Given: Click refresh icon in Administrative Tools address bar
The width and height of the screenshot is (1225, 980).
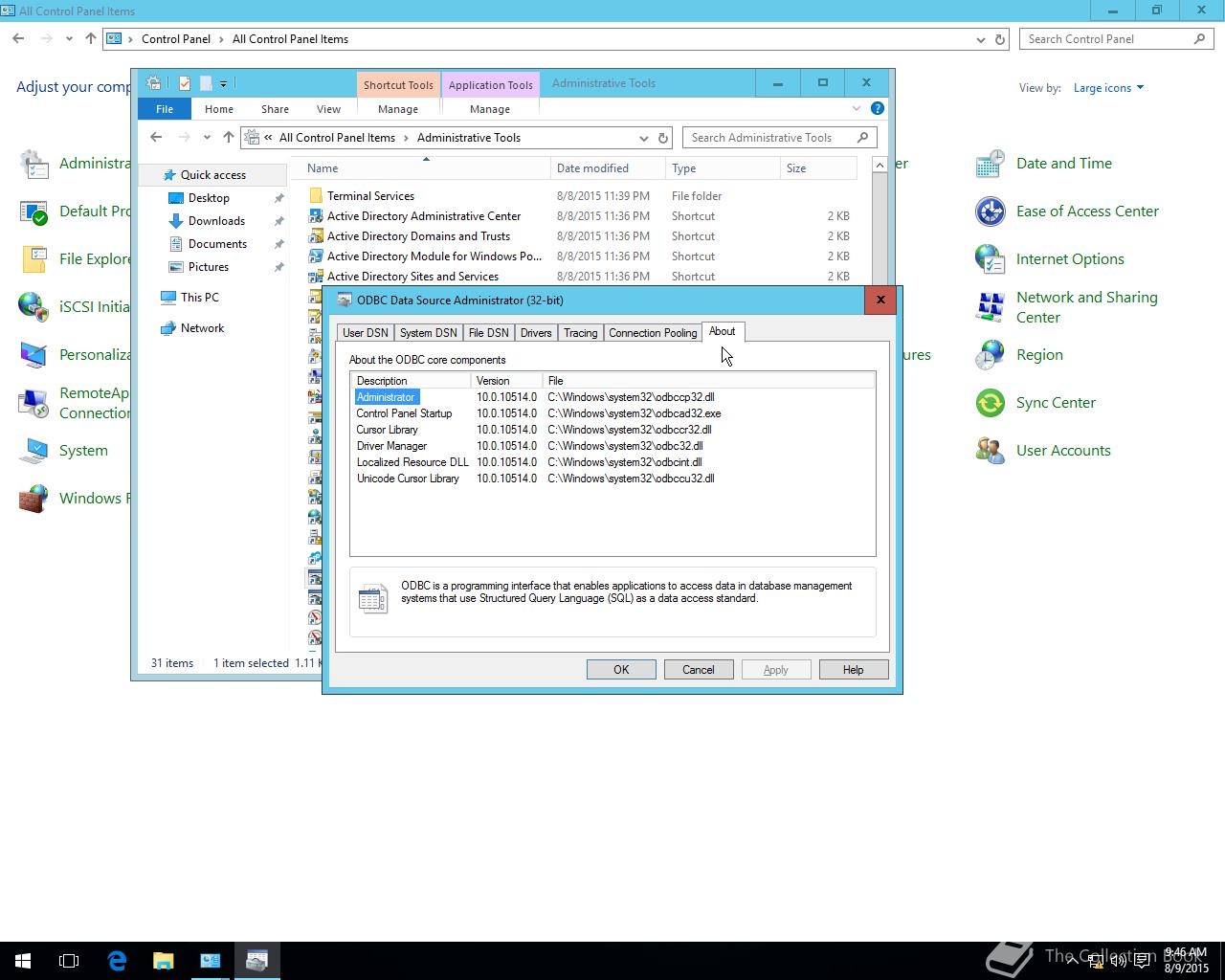Looking at the screenshot, I should click(662, 138).
